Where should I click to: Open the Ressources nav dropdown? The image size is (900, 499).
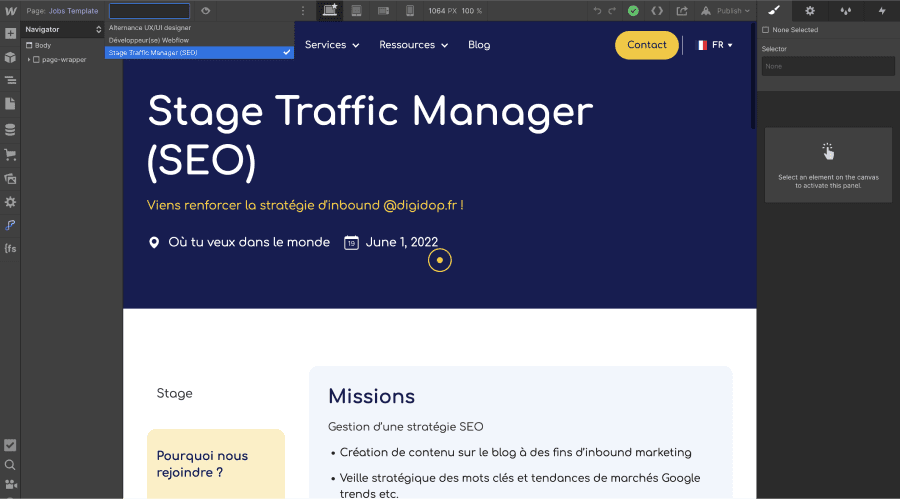[x=413, y=45]
